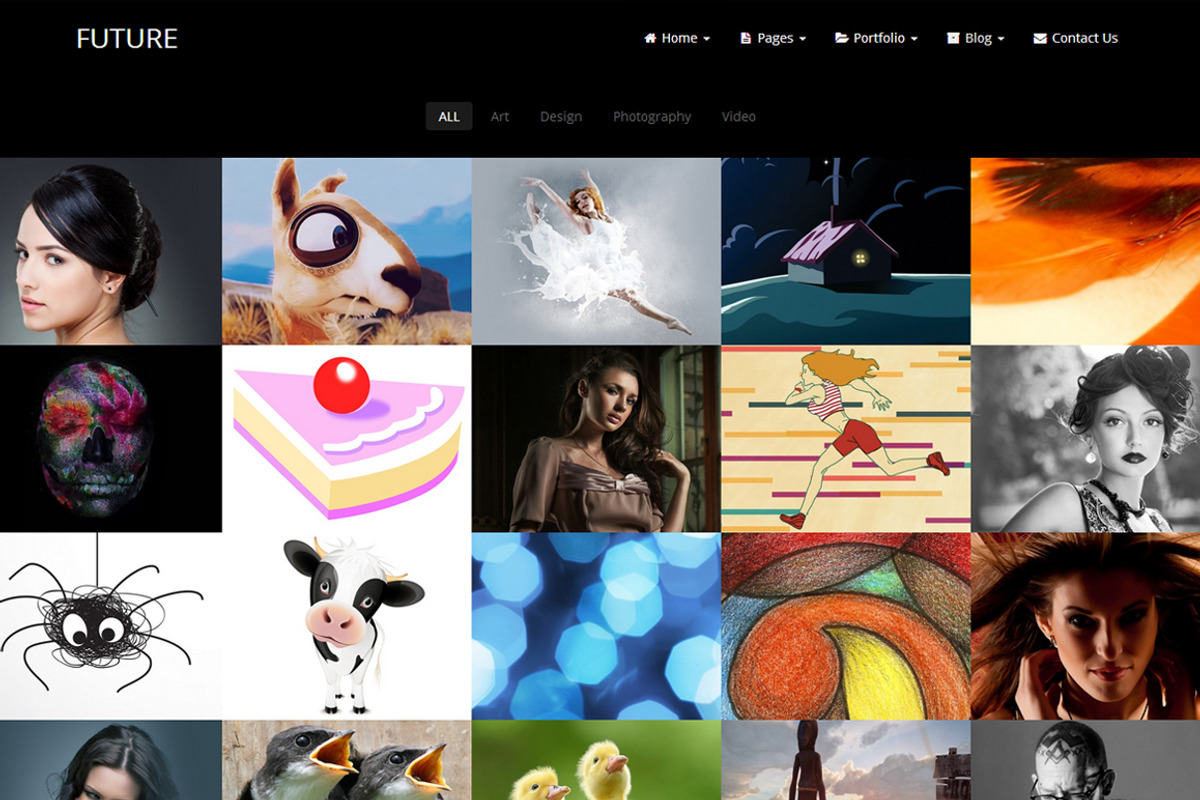The width and height of the screenshot is (1200, 800).
Task: Filter portfolio by Art
Action: coord(500,116)
